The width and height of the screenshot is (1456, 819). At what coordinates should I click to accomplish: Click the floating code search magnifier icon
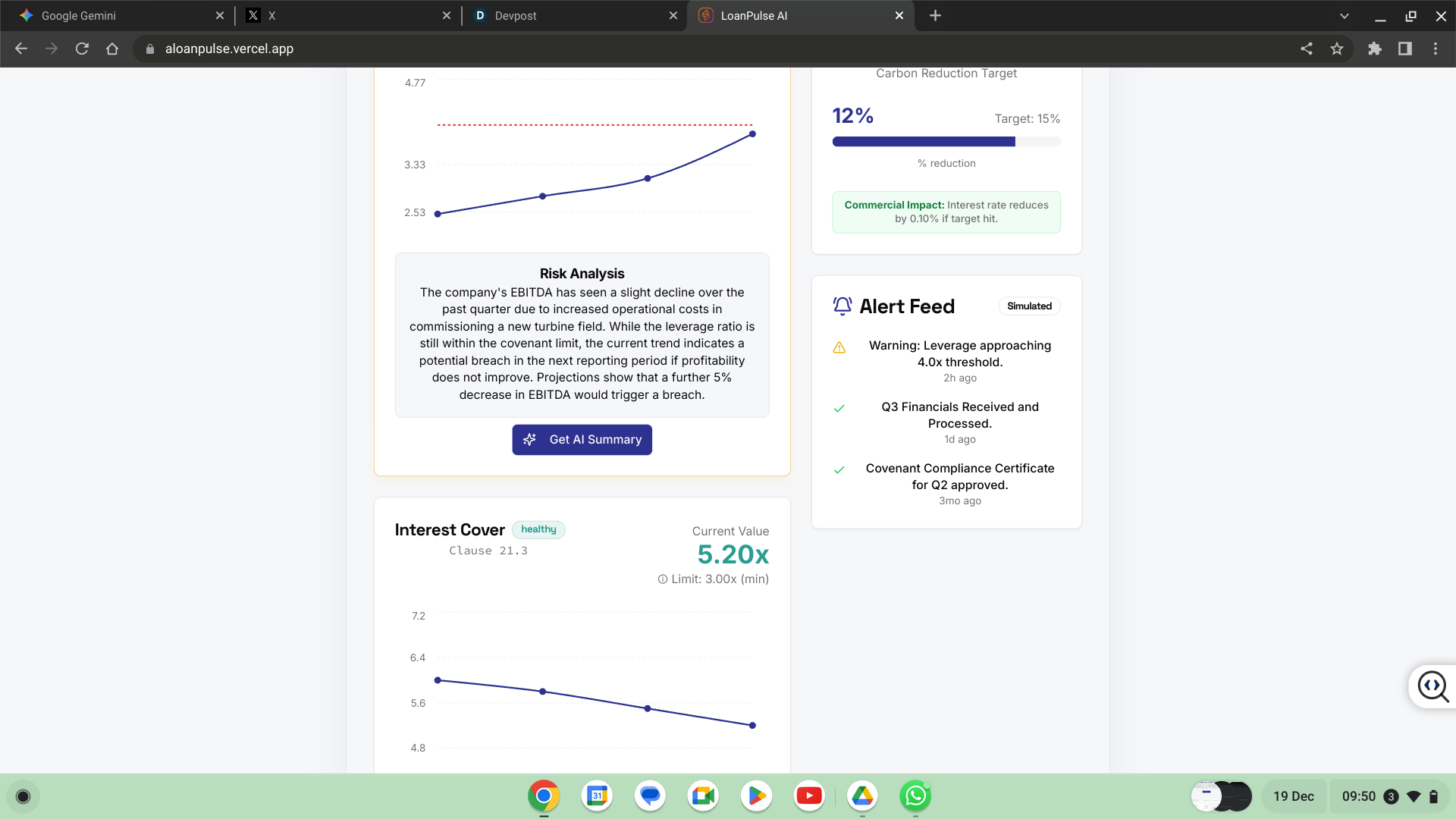pos(1432,687)
